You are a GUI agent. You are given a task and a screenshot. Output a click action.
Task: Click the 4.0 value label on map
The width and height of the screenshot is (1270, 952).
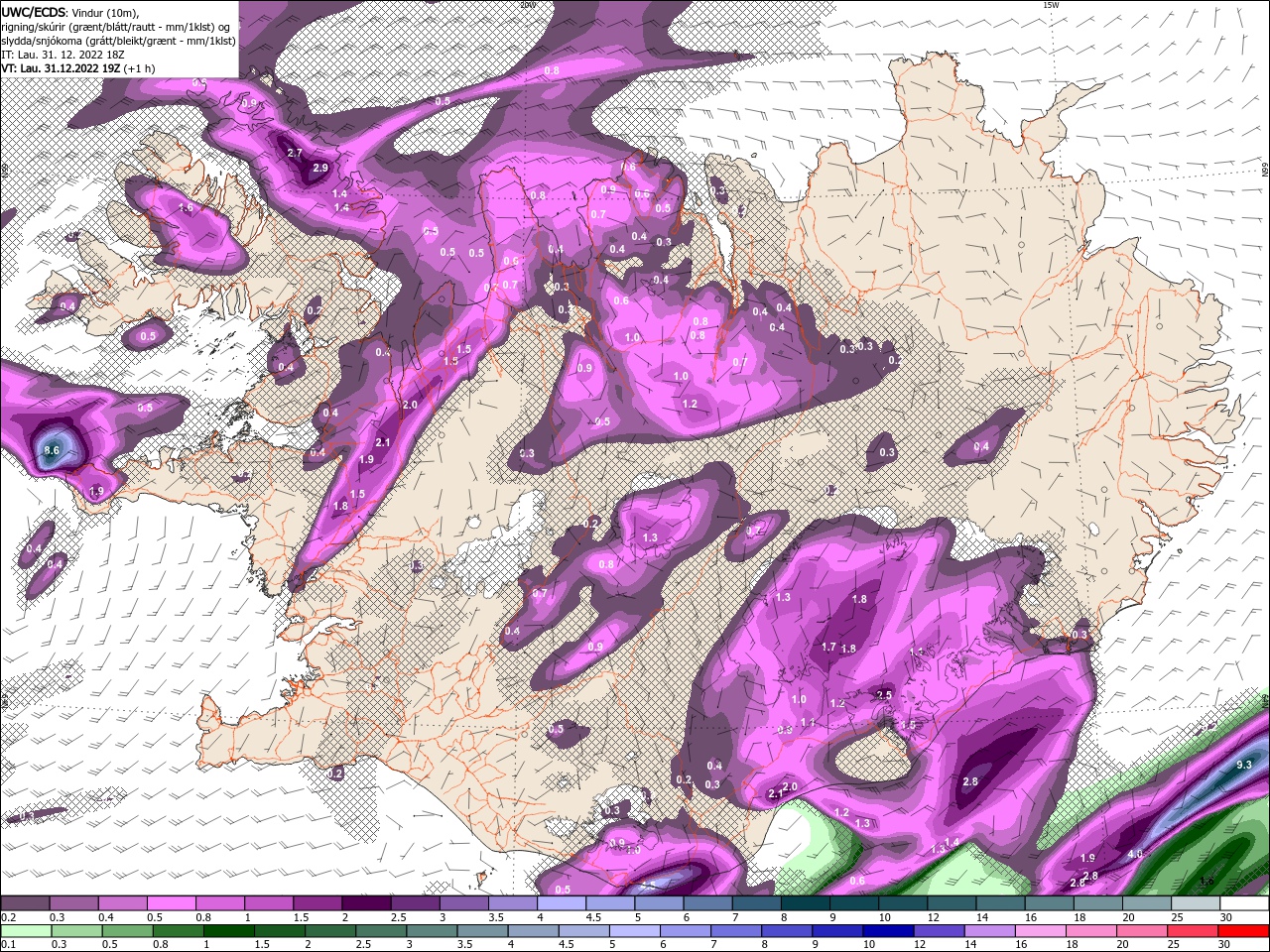tap(1136, 853)
